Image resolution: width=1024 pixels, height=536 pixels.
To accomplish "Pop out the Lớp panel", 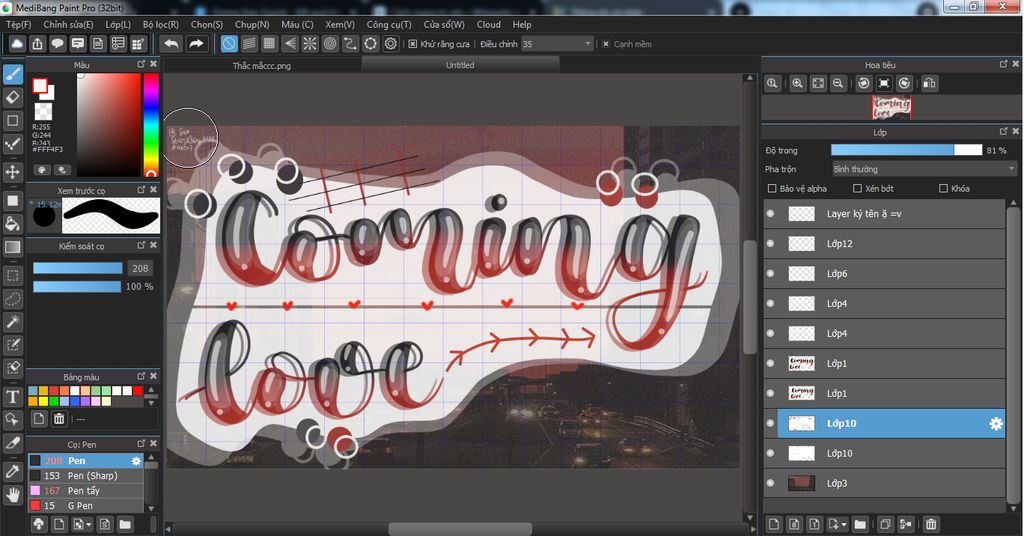I will [1004, 132].
